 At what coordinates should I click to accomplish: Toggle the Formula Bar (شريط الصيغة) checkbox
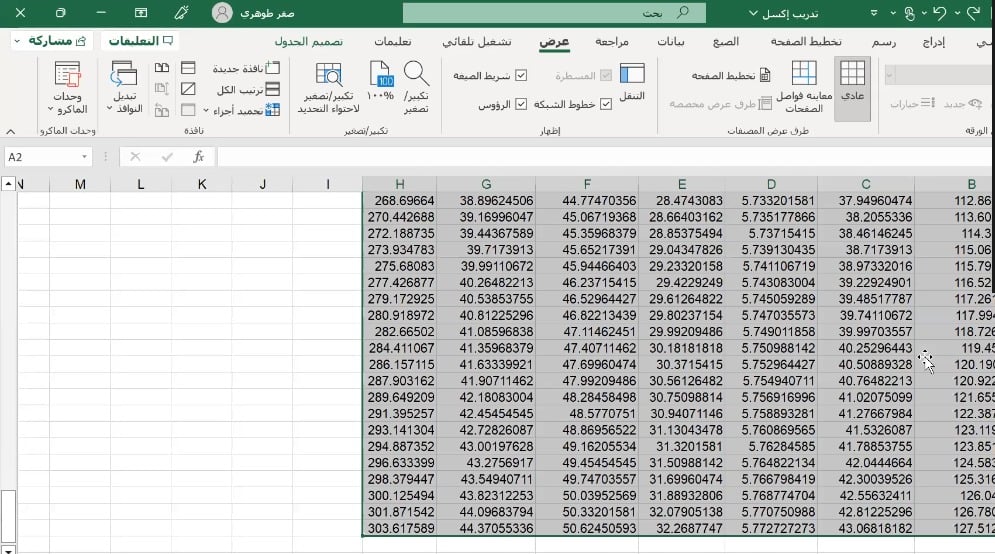[520, 75]
